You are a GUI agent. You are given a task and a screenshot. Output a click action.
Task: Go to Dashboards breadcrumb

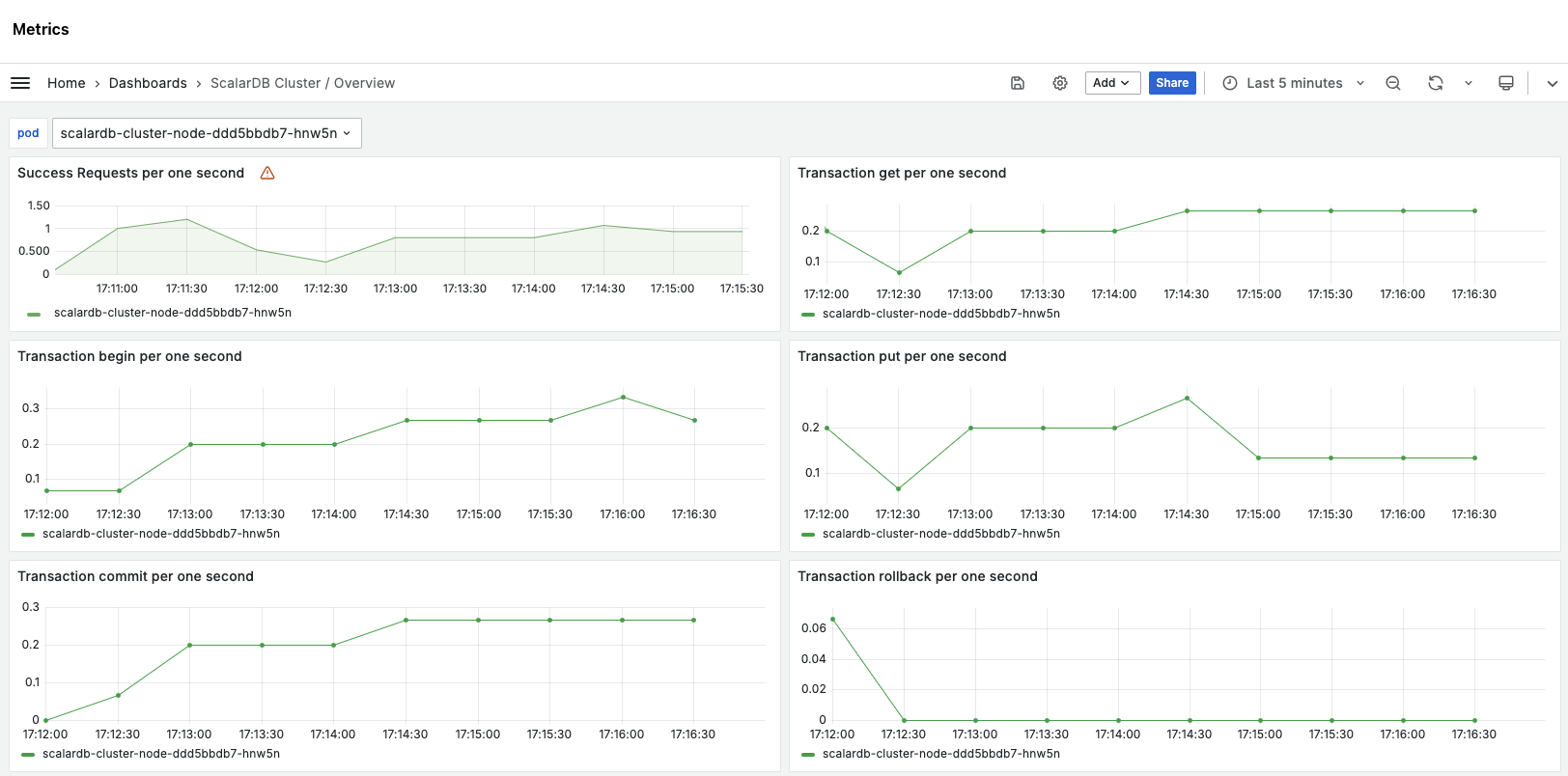coord(148,83)
